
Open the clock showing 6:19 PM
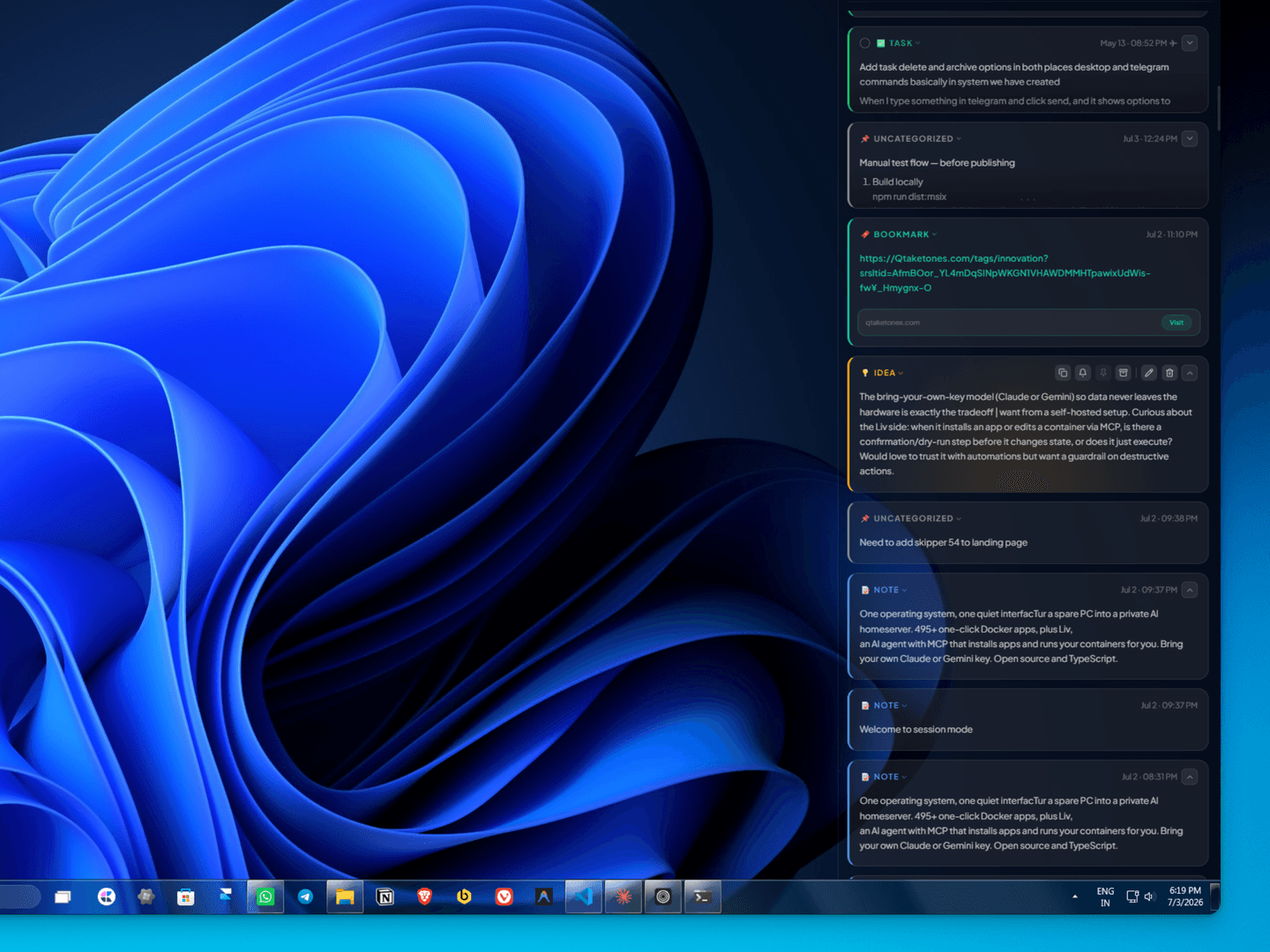[x=1185, y=896]
